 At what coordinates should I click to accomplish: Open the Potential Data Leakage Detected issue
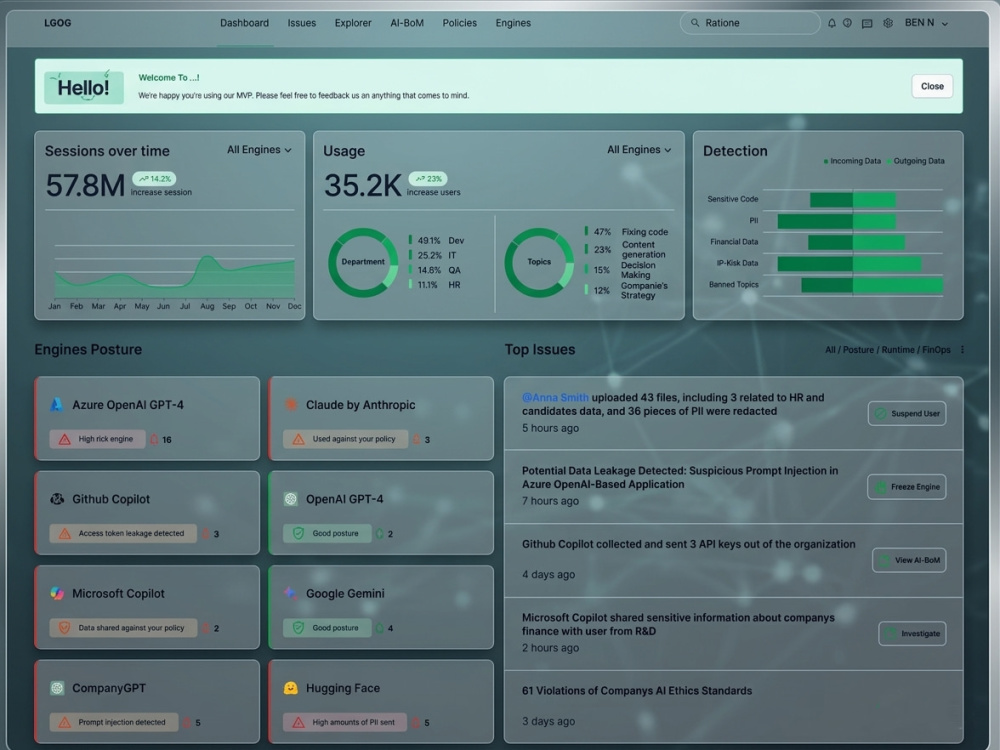pyautogui.click(x=680, y=477)
